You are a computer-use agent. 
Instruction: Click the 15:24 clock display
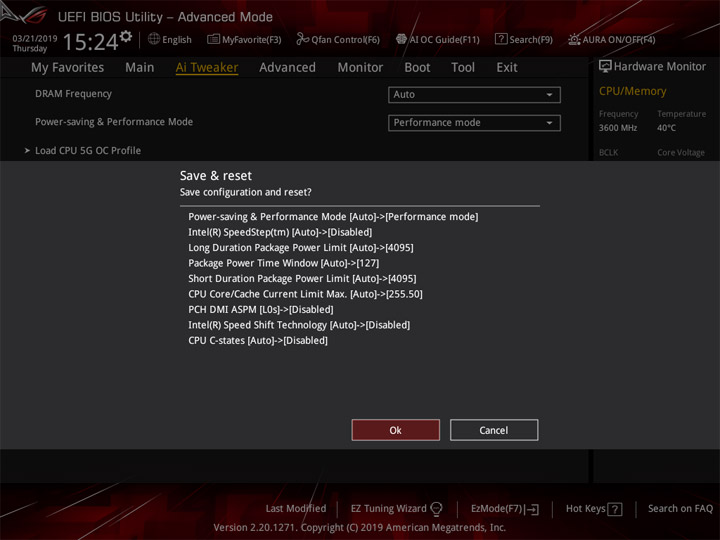[90, 42]
